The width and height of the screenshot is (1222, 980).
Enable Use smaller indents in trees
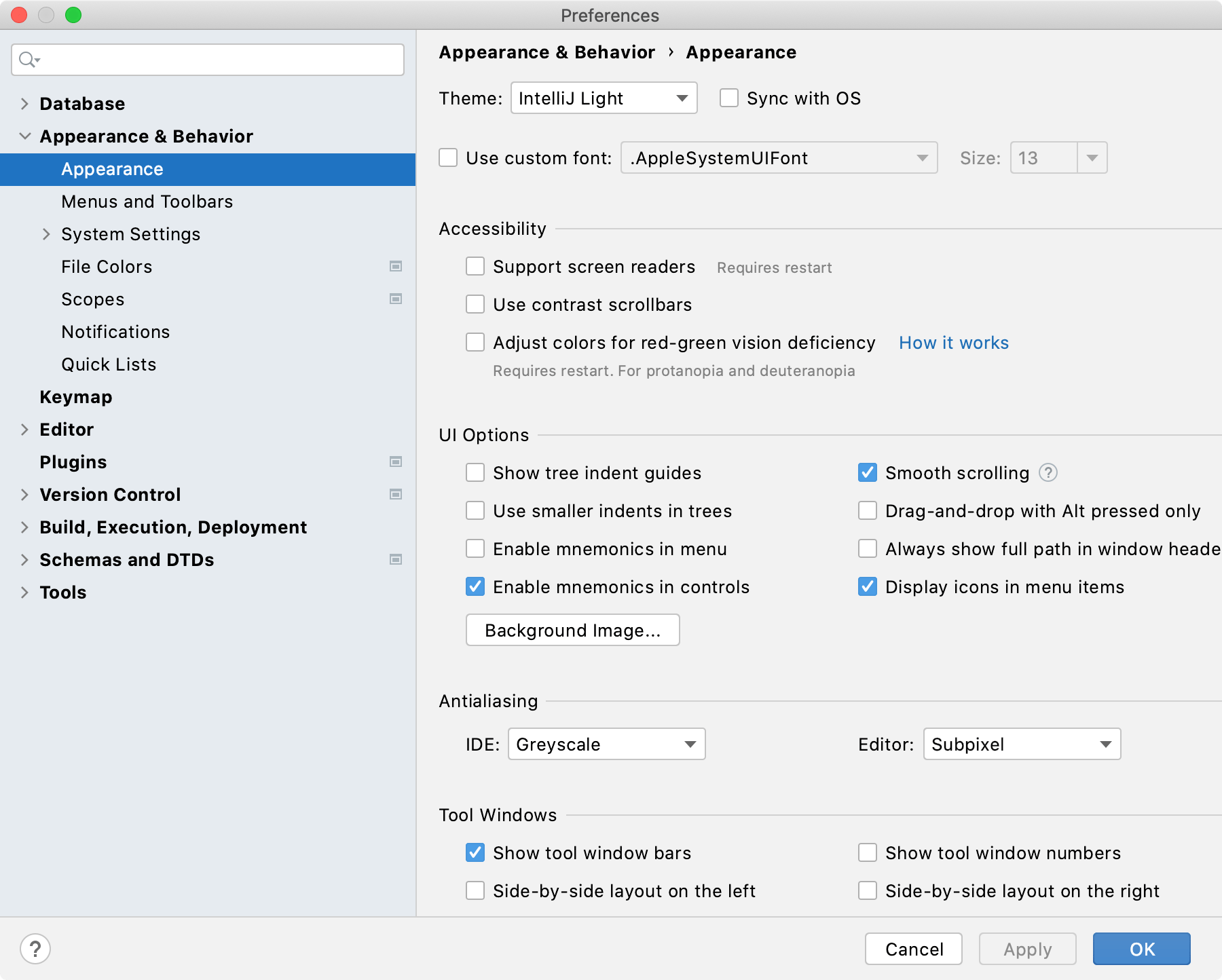[475, 511]
